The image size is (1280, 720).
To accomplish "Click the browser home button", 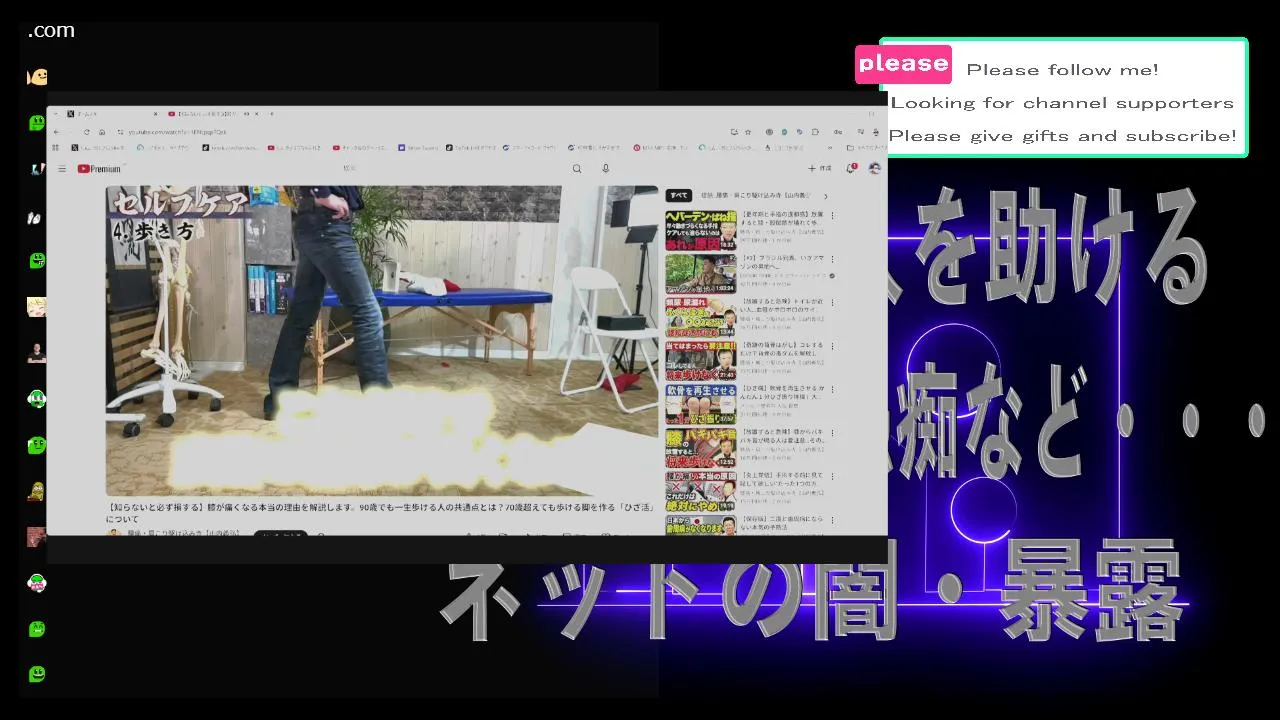I will tap(101, 132).
